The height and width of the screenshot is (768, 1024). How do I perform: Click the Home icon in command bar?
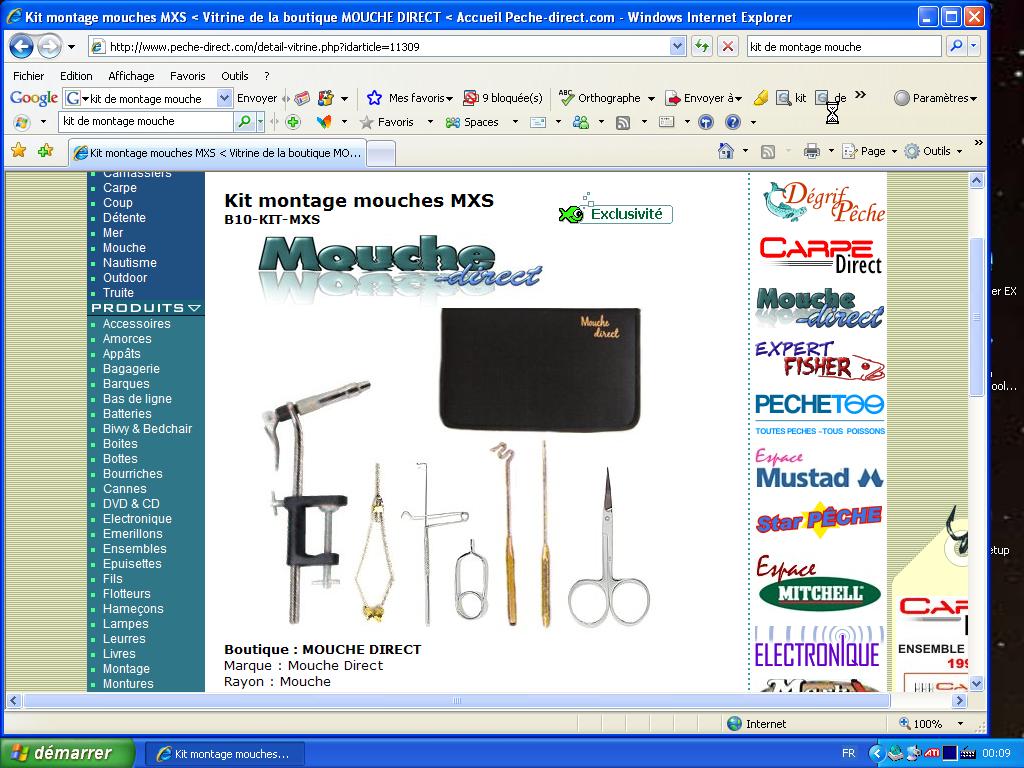click(x=726, y=151)
